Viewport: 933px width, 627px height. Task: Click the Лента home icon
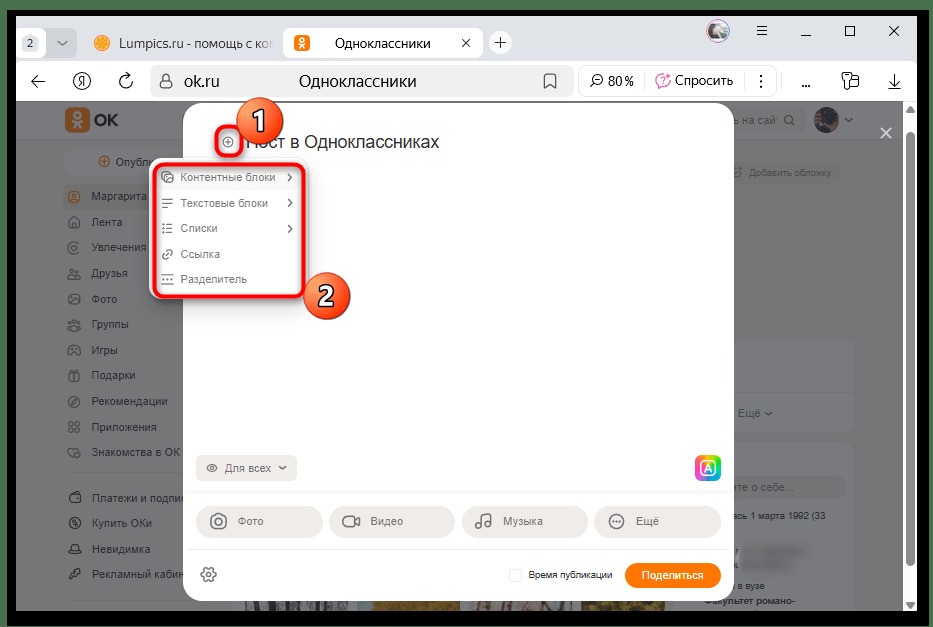(x=74, y=222)
